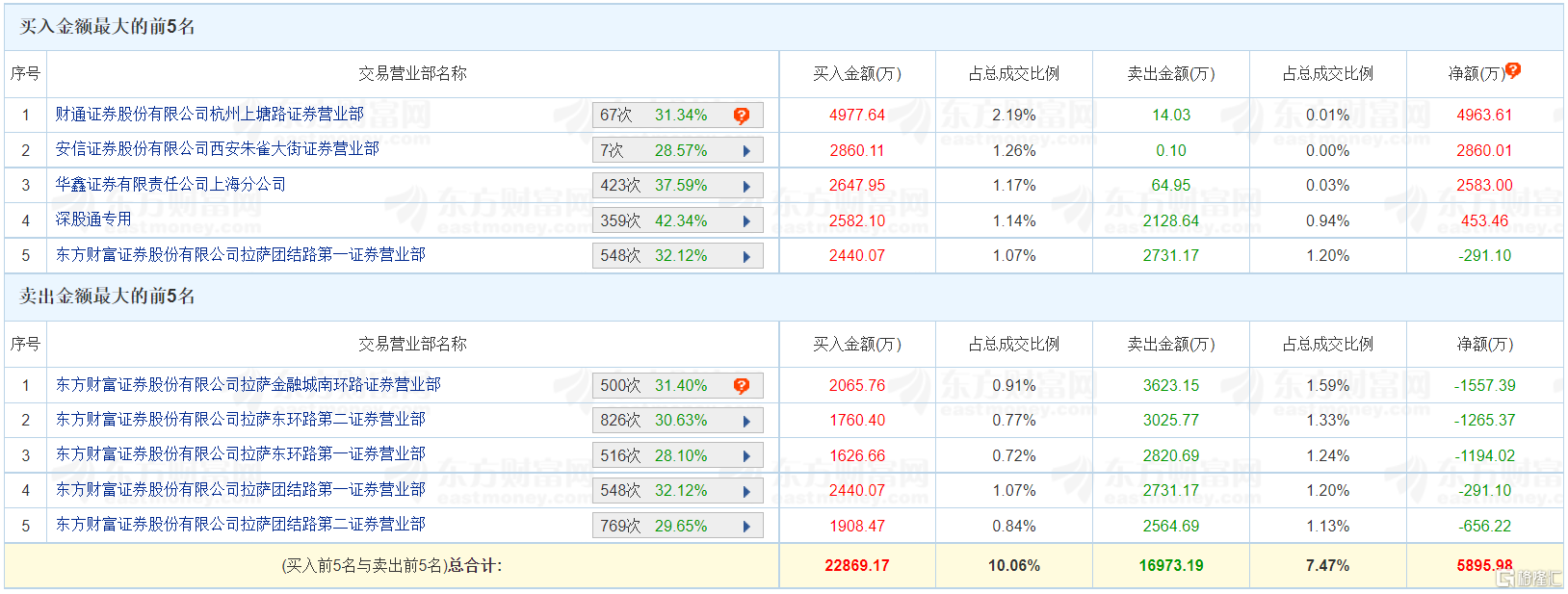Select the sell amount 3623.15
1568x594 pixels.
(1171, 385)
